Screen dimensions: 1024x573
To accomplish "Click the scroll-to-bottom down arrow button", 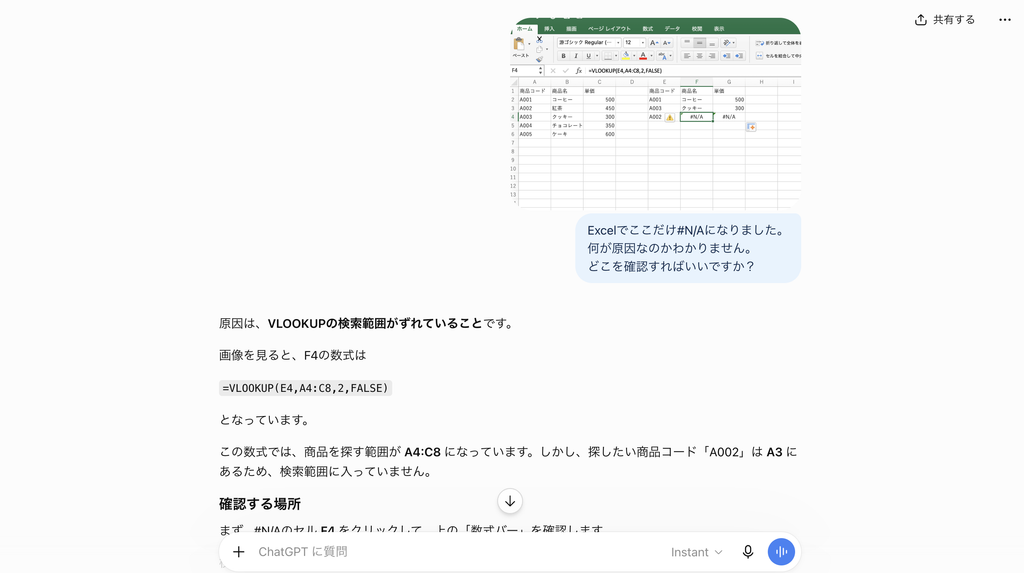I will pyautogui.click(x=510, y=501).
